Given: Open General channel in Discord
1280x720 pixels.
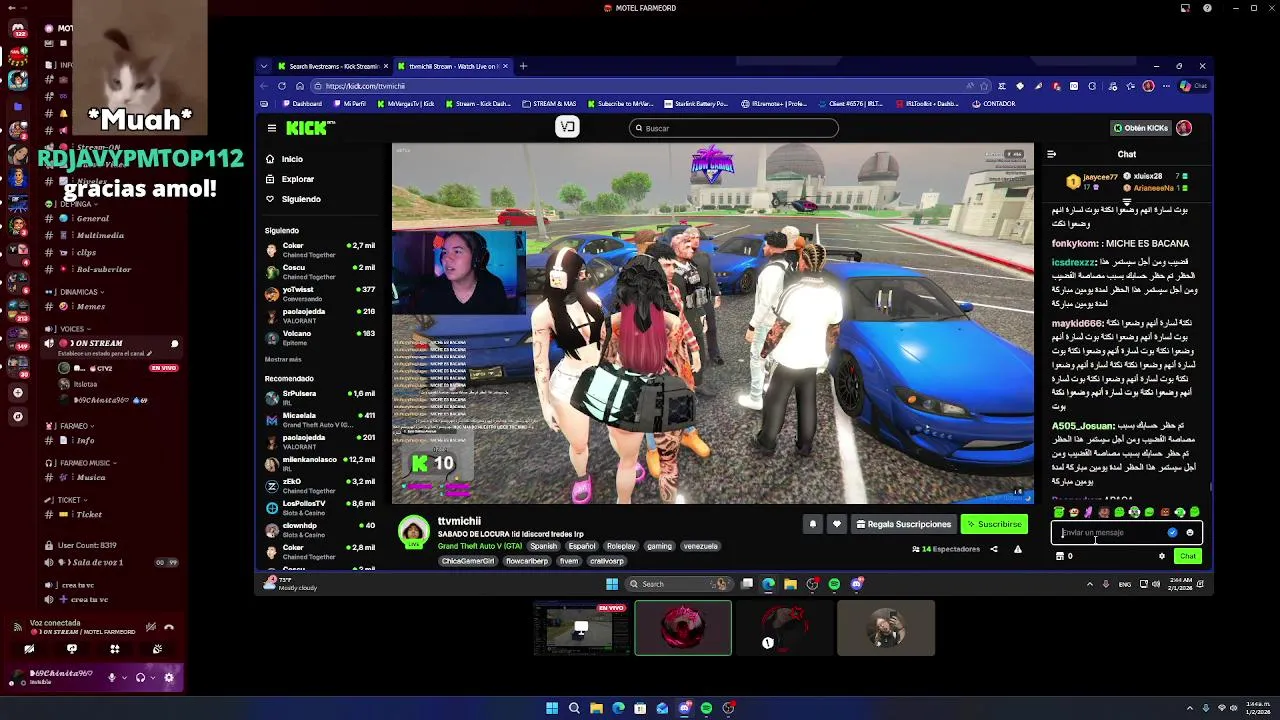Looking at the screenshot, I should pos(92,218).
